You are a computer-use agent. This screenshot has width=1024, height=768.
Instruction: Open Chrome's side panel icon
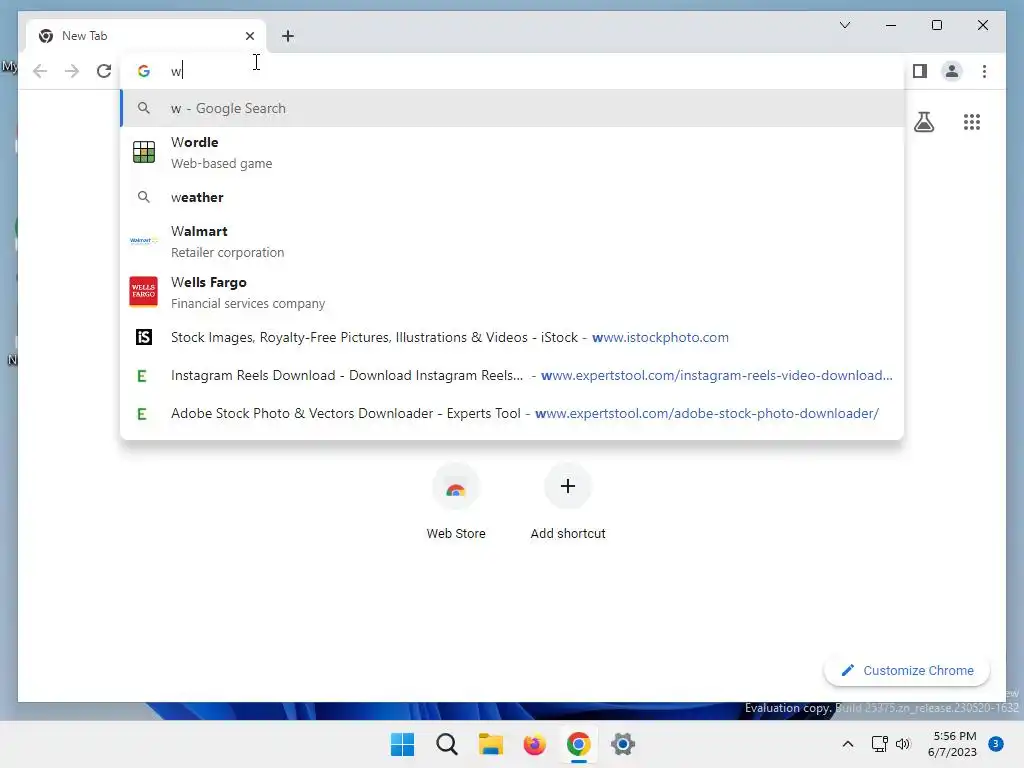tap(920, 71)
